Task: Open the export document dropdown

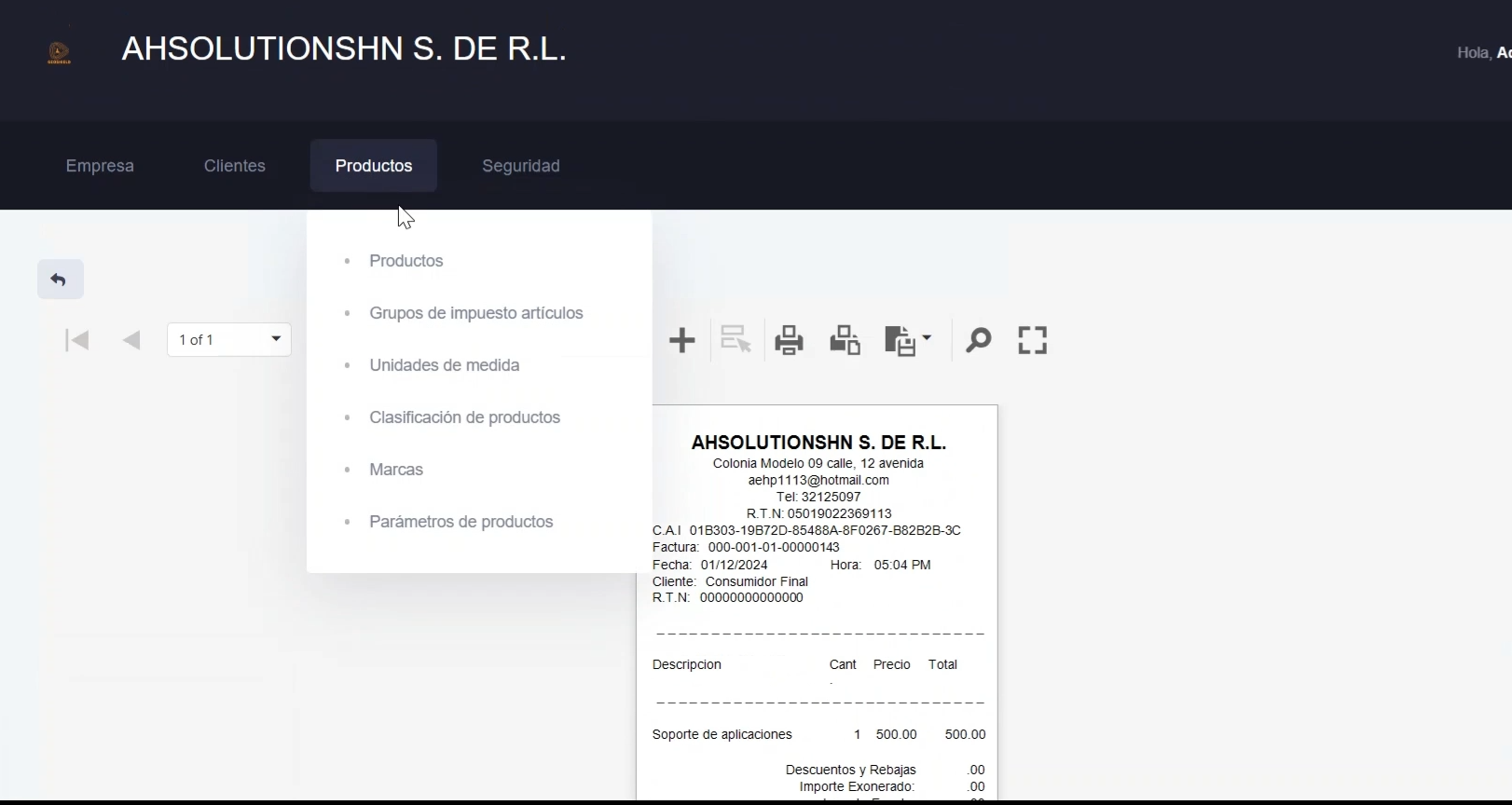Action: click(x=908, y=340)
